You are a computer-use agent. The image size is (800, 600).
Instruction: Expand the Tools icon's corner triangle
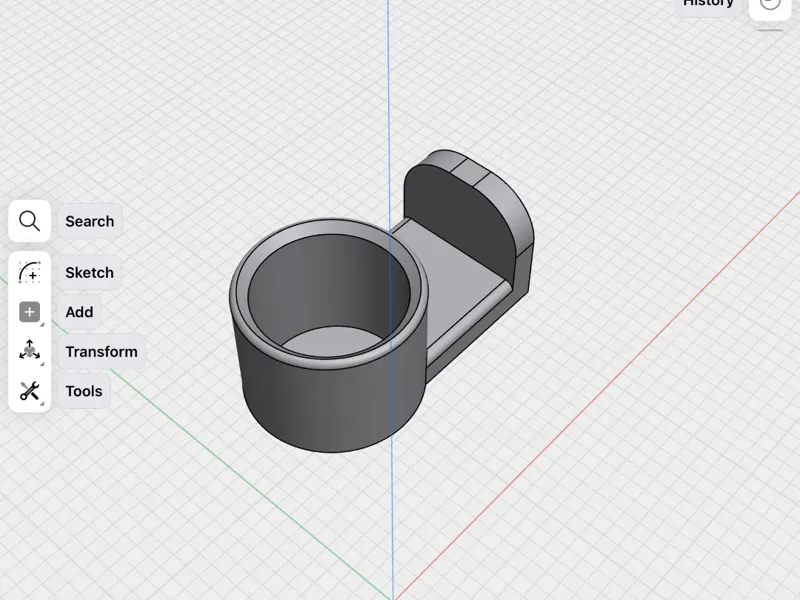(x=42, y=404)
